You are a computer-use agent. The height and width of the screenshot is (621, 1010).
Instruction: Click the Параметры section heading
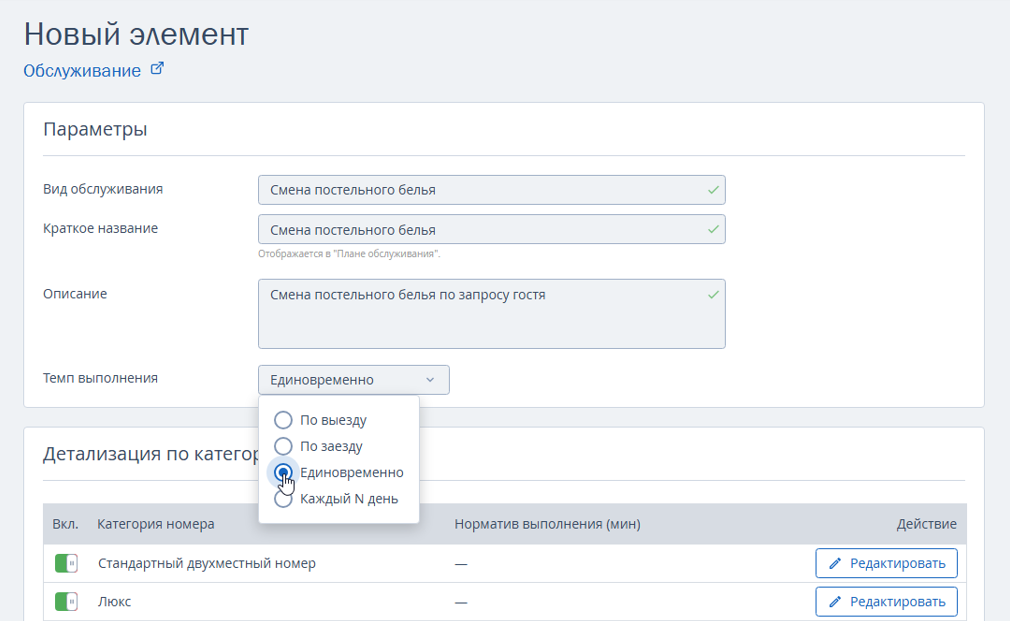pos(95,129)
